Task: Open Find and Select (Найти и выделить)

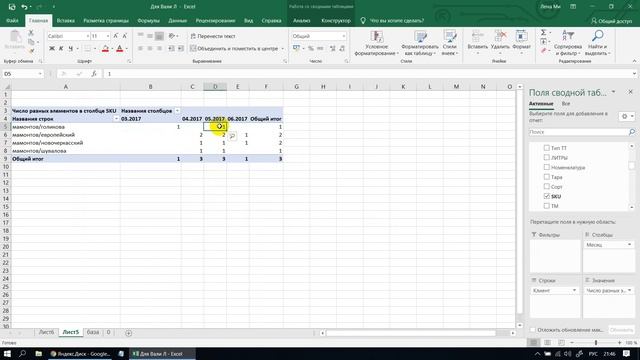Action: point(598,43)
